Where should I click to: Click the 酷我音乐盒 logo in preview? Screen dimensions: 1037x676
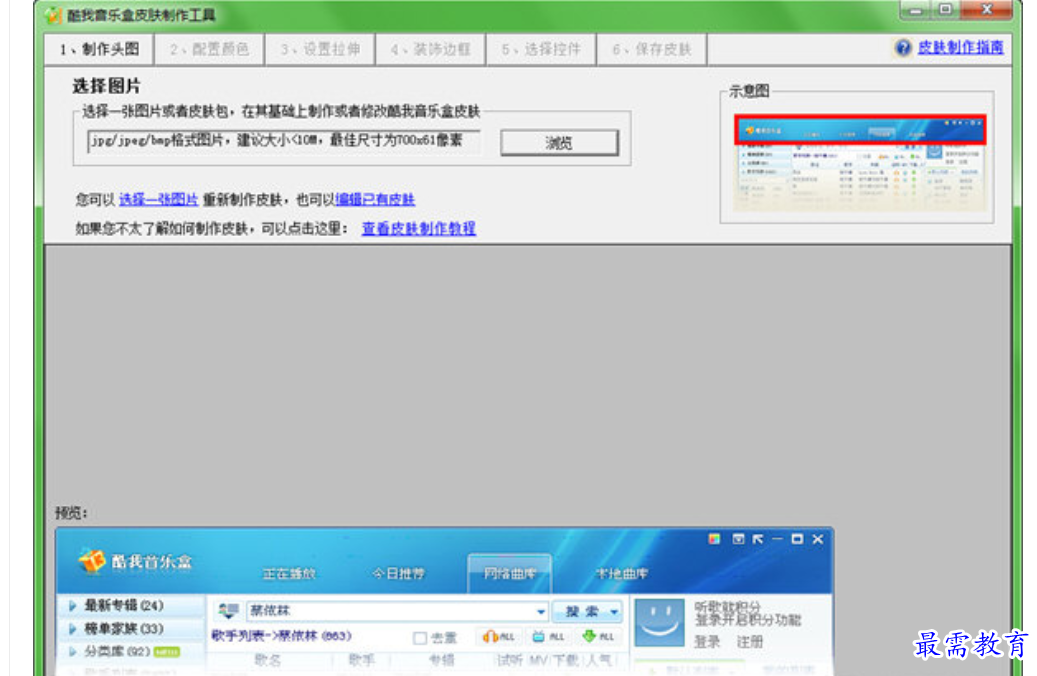135,562
